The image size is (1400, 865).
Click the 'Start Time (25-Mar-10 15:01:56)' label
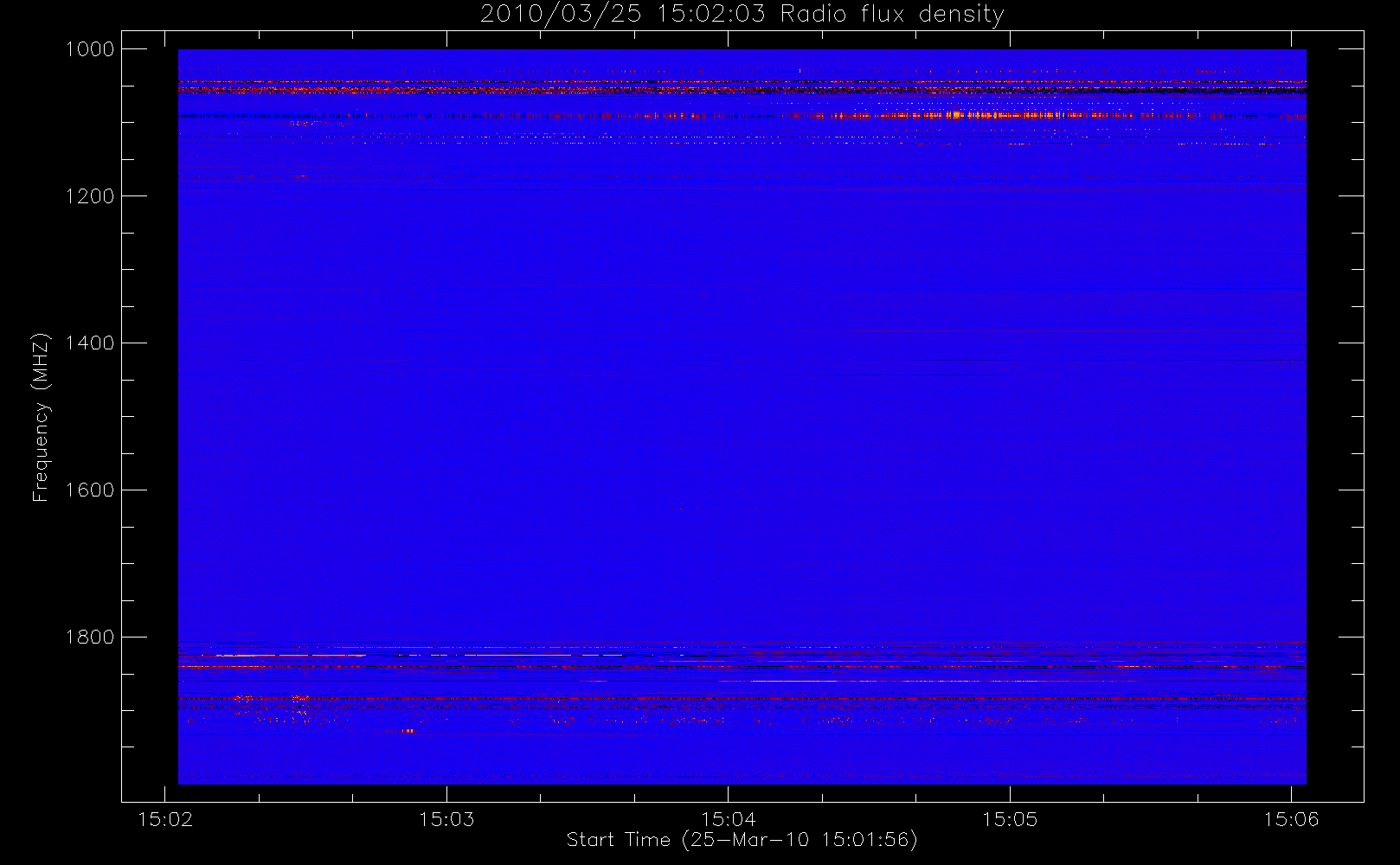[x=742, y=840]
